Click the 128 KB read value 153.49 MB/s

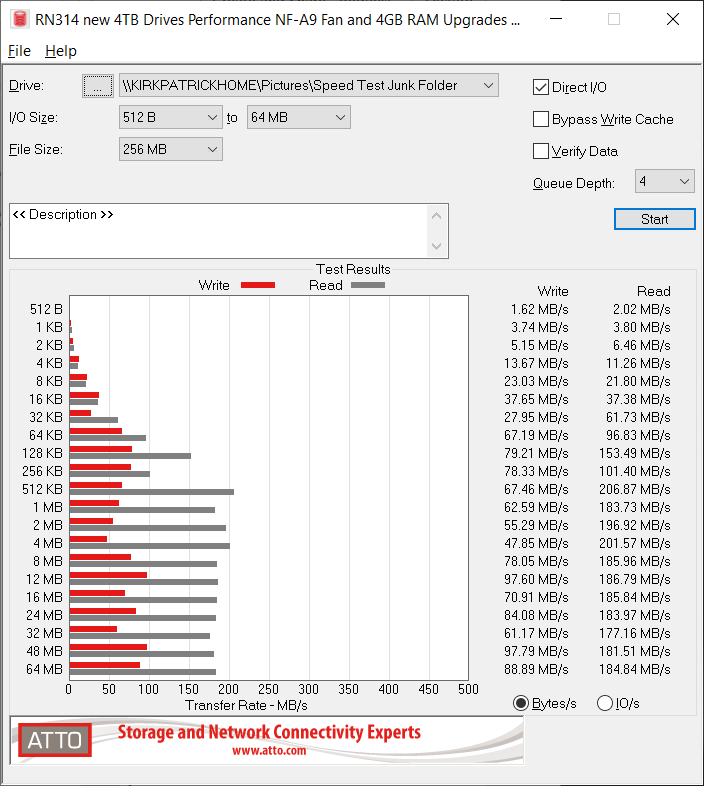(x=634, y=453)
